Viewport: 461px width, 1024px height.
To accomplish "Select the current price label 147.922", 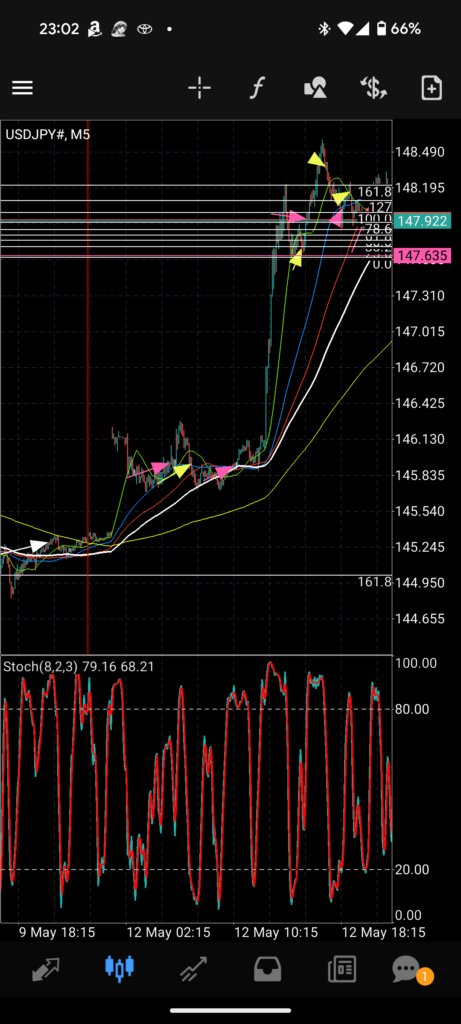I will point(422,221).
